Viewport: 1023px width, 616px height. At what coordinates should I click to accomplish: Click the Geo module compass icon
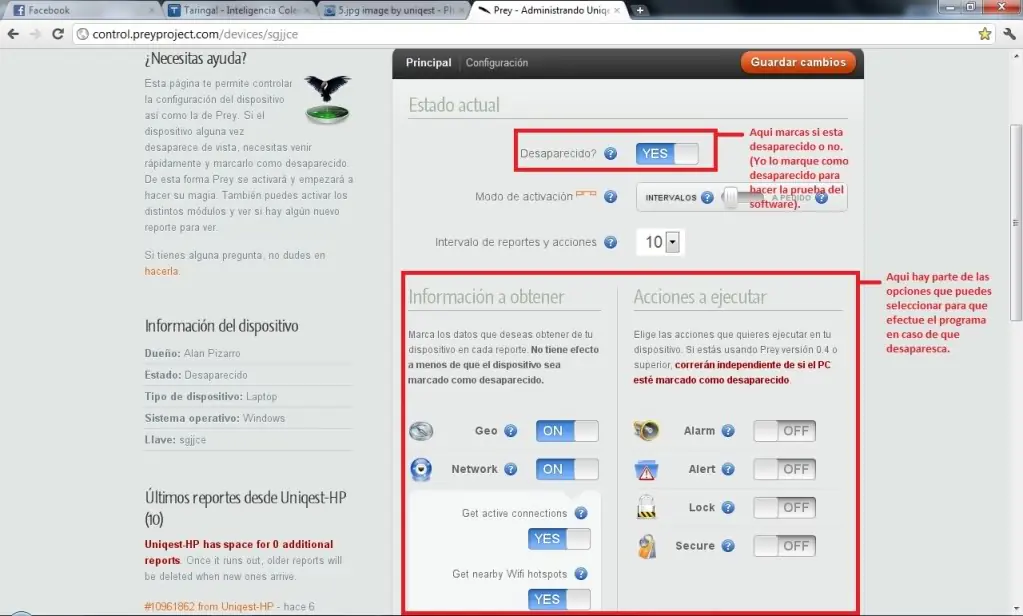(x=421, y=431)
